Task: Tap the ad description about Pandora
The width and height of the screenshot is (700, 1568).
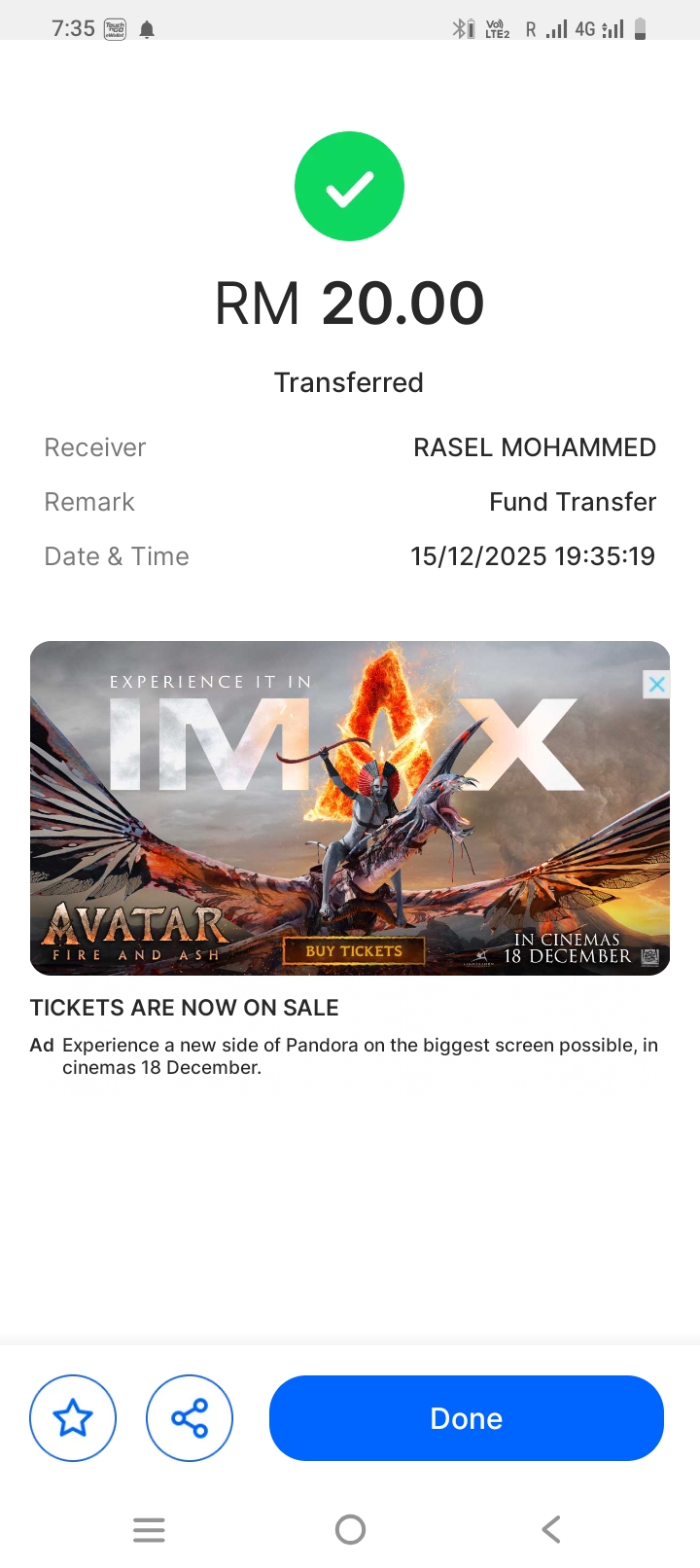Action: [x=360, y=1056]
